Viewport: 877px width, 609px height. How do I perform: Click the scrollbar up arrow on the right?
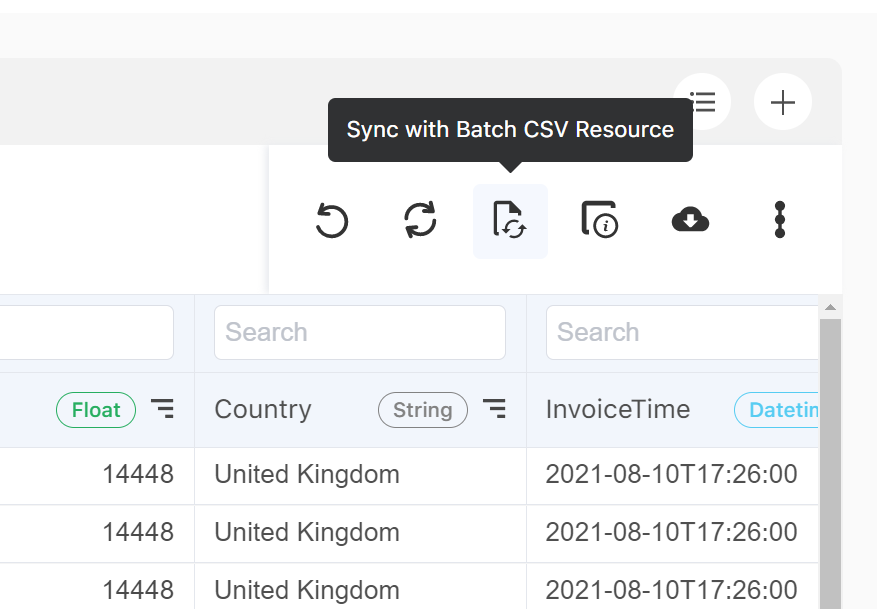coord(831,307)
